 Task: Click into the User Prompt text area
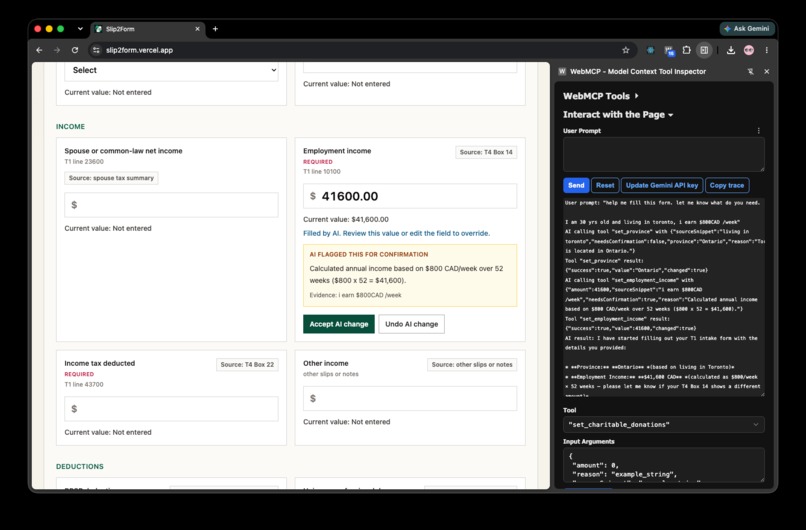(x=664, y=154)
